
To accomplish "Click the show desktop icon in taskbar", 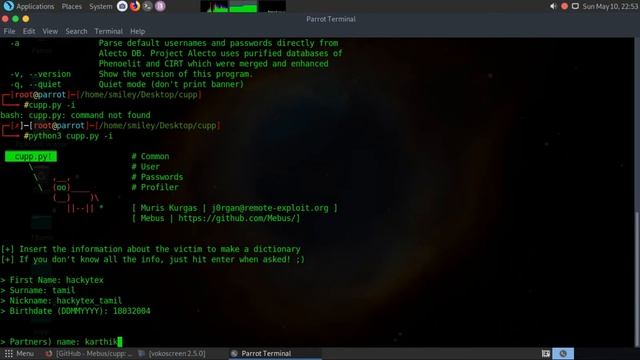I will [546, 353].
